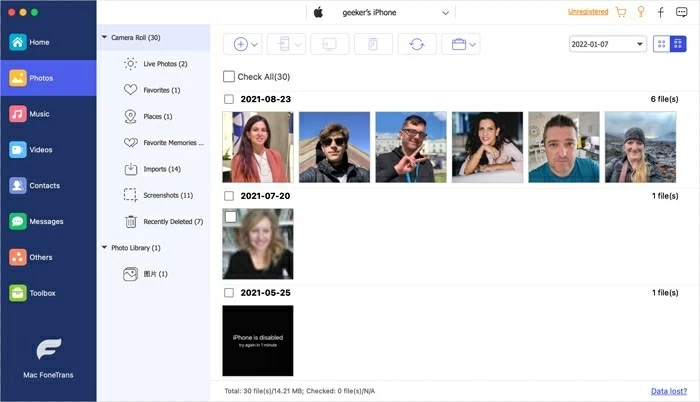Click the refresh icon in toolbar

[x=416, y=44]
